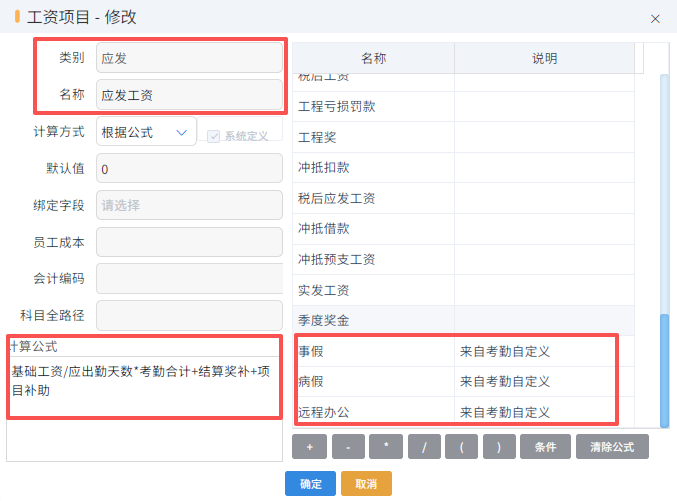Select the 季度奖金 row
The height and width of the screenshot is (501, 677).
pos(463,320)
